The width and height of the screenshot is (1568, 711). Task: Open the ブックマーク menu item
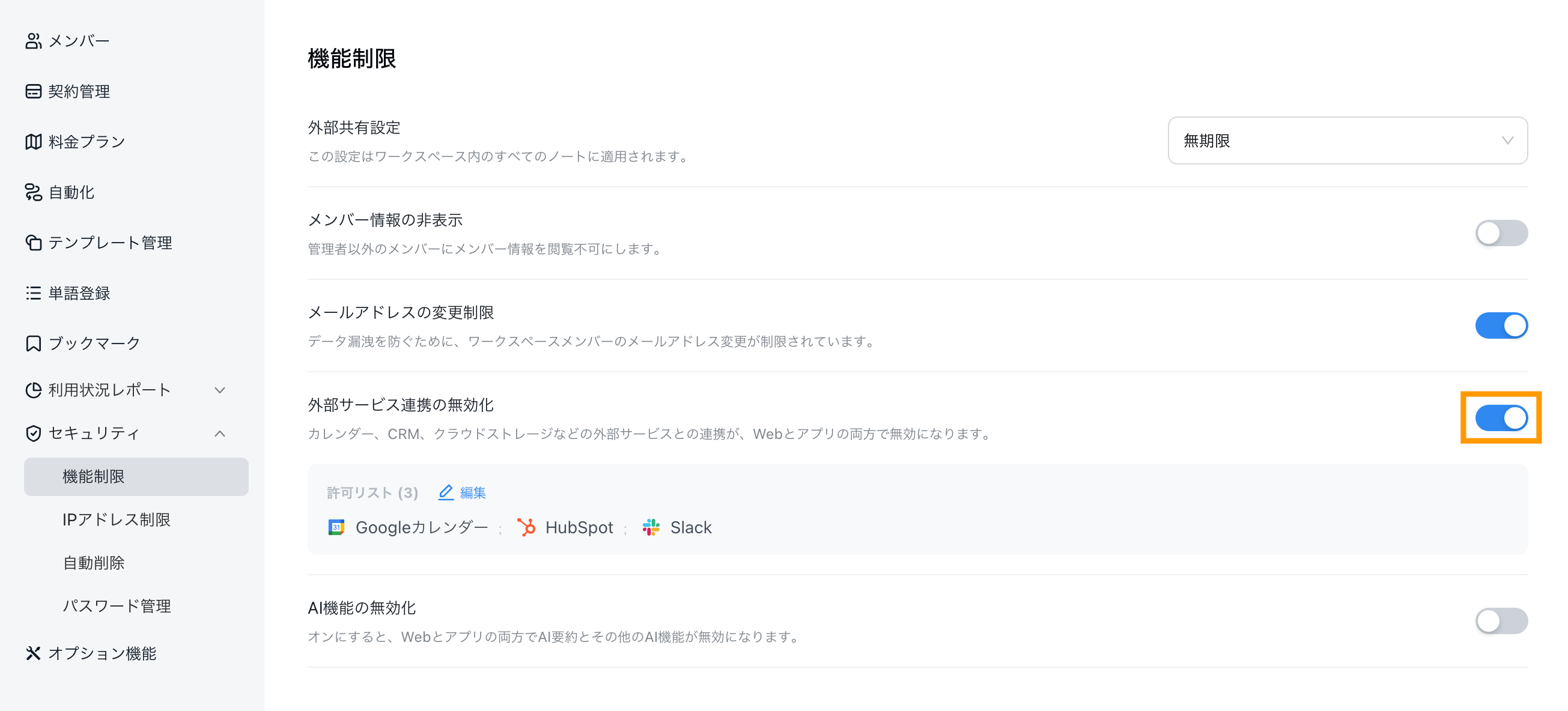[94, 343]
